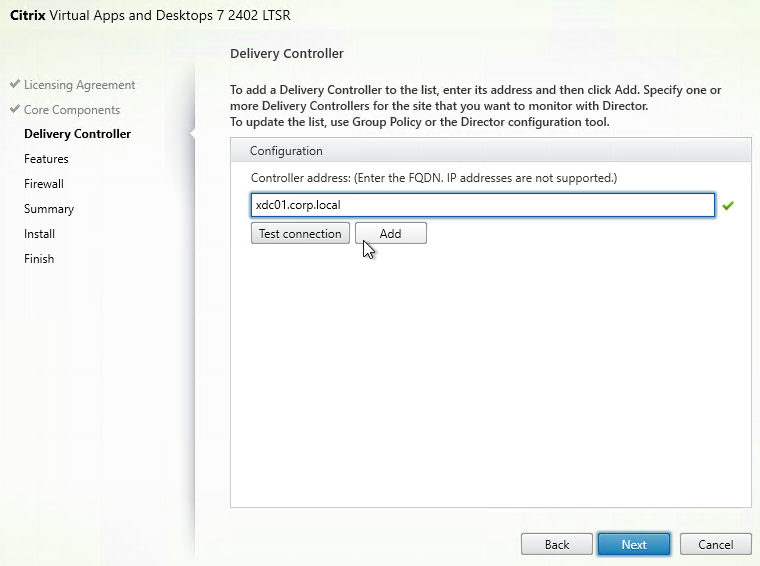Screen dimensions: 760x566
Task: Click the Add controller button
Action: click(391, 234)
